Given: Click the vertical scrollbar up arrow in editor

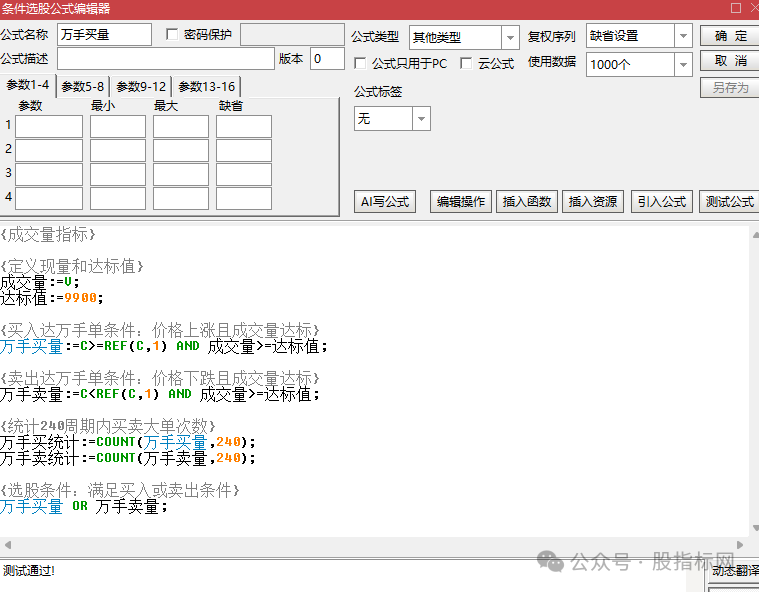Looking at the screenshot, I should tap(755, 235).
